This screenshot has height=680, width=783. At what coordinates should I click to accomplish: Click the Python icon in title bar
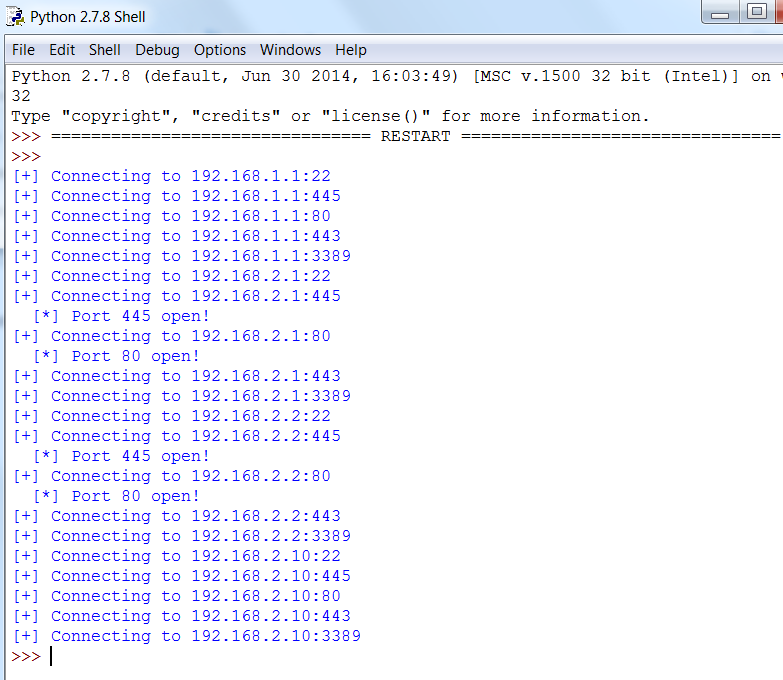[x=15, y=16]
